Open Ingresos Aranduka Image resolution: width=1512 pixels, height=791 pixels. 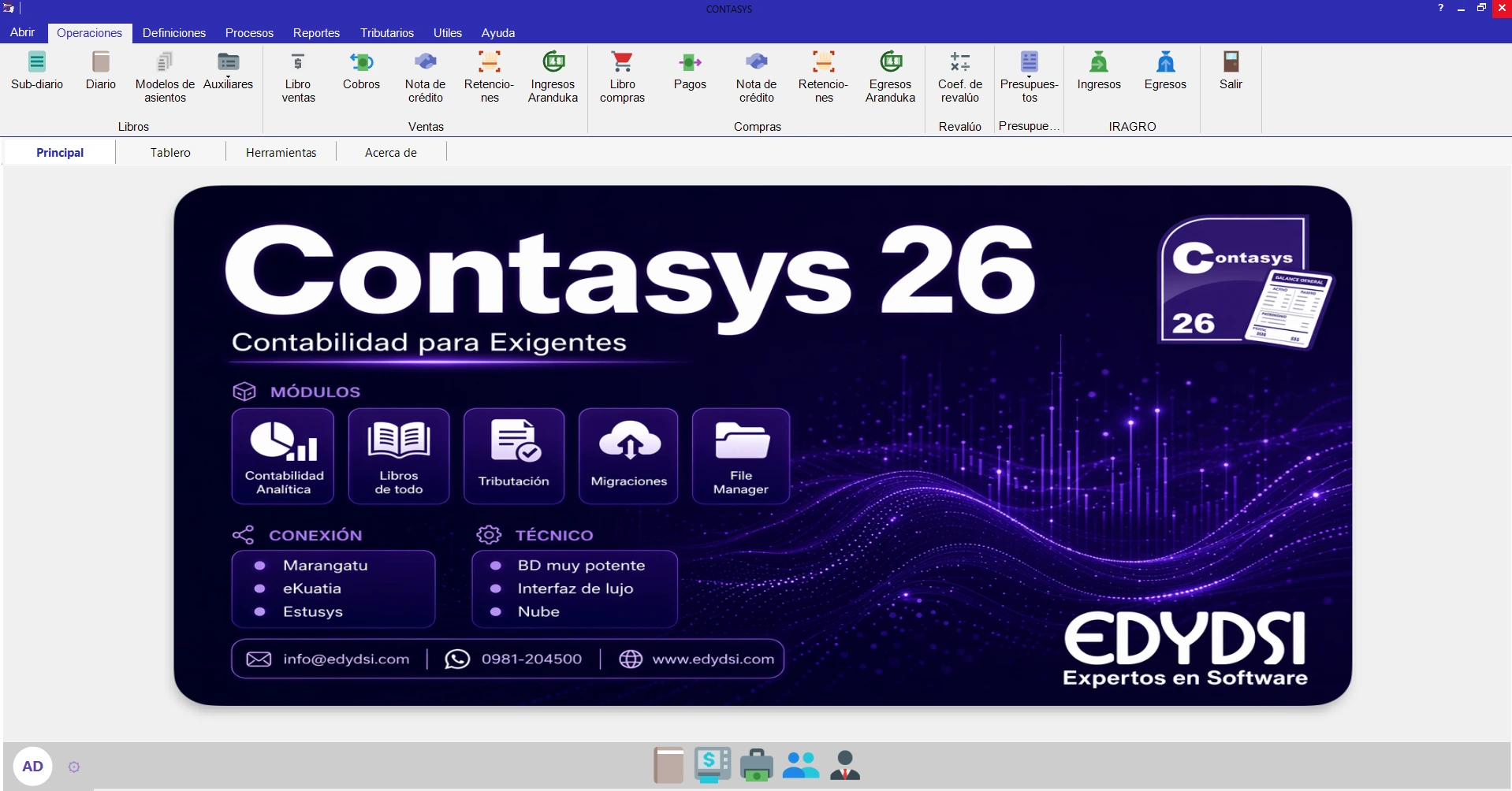tap(553, 77)
